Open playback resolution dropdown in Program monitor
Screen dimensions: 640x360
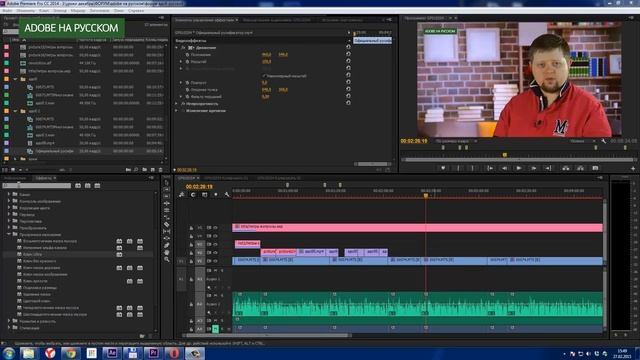[583, 141]
